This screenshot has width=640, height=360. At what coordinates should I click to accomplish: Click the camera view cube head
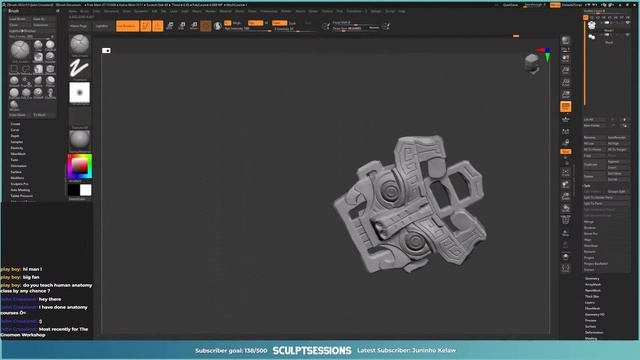(532, 64)
